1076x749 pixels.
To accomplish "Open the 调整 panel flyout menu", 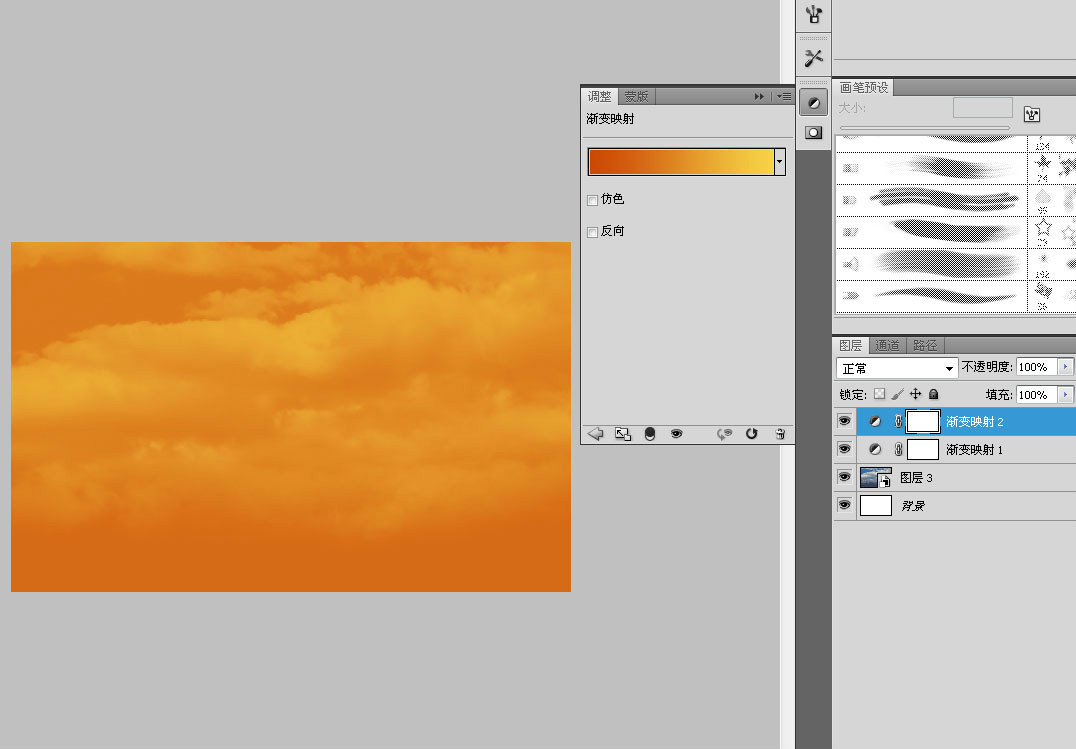I will (784, 97).
